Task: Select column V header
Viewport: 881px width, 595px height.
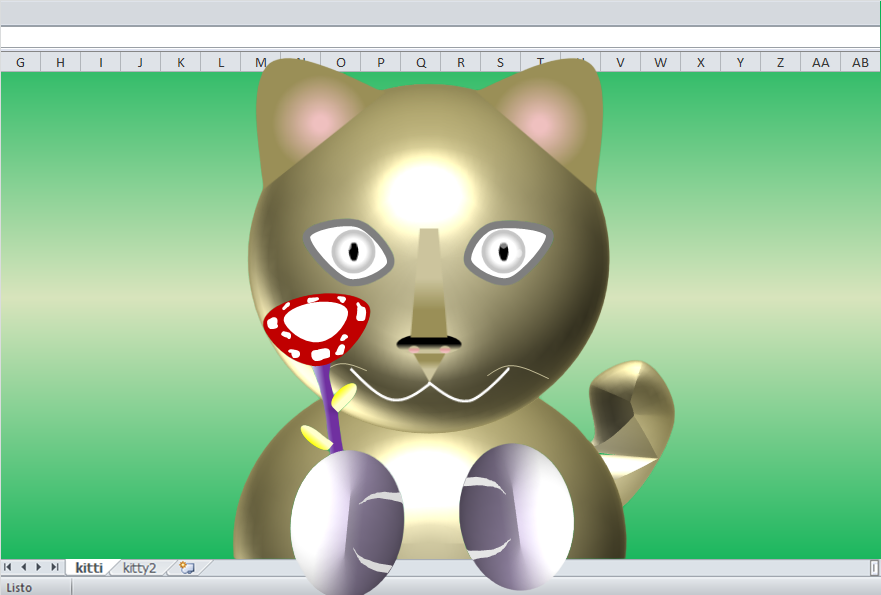Action: click(620, 62)
